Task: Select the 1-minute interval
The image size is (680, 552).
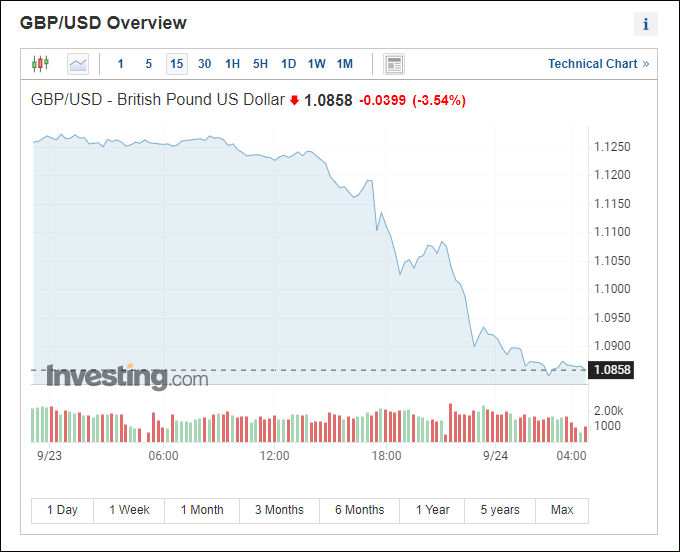Action: [x=121, y=64]
